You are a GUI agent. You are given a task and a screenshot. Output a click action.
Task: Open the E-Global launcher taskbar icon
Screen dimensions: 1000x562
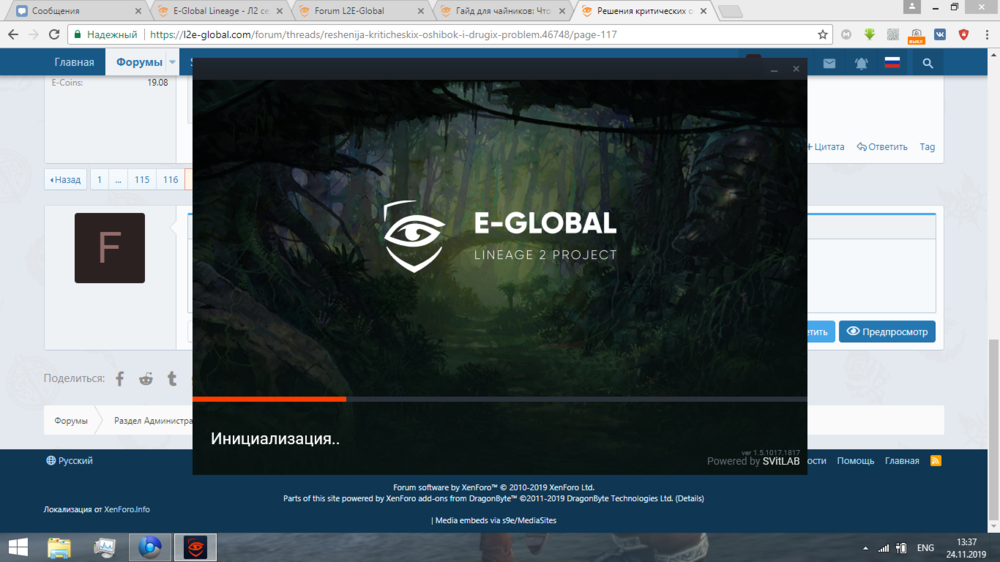tap(196, 547)
